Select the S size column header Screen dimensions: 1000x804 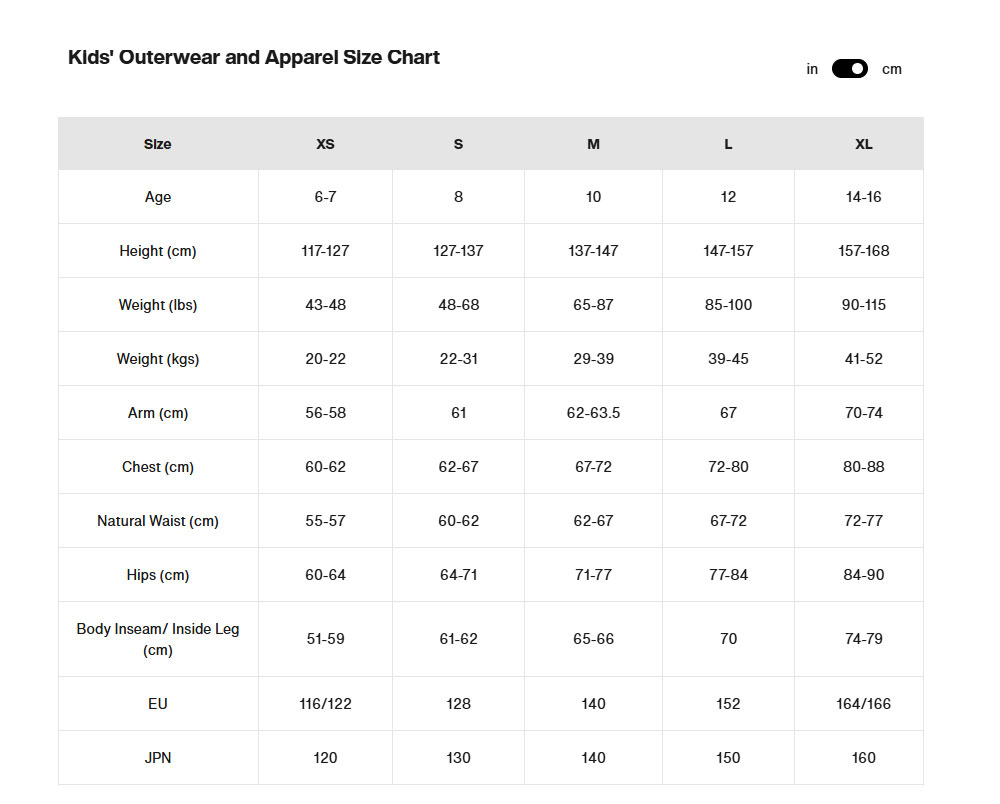pos(458,144)
